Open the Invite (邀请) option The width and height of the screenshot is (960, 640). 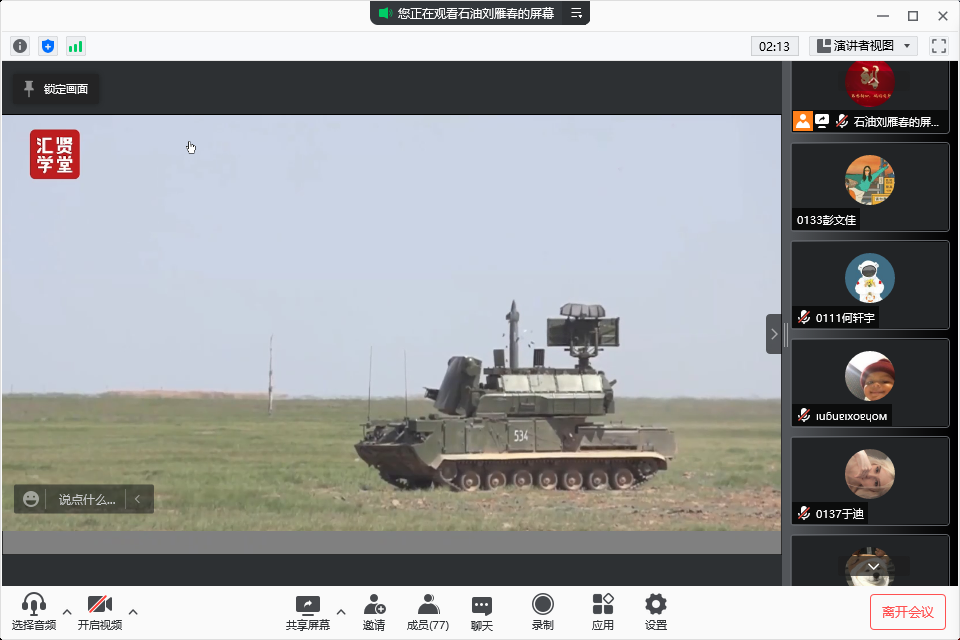tap(374, 612)
